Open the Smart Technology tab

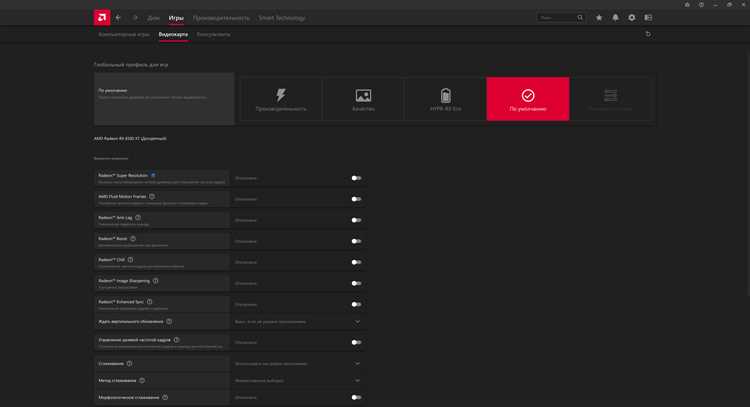pos(282,18)
